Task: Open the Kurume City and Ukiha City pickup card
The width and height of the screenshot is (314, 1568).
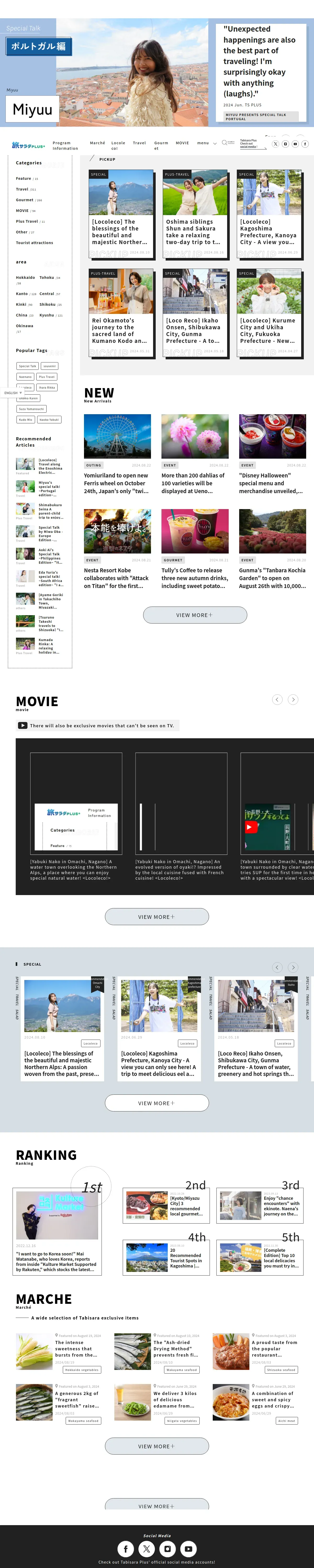Action: coord(270,313)
